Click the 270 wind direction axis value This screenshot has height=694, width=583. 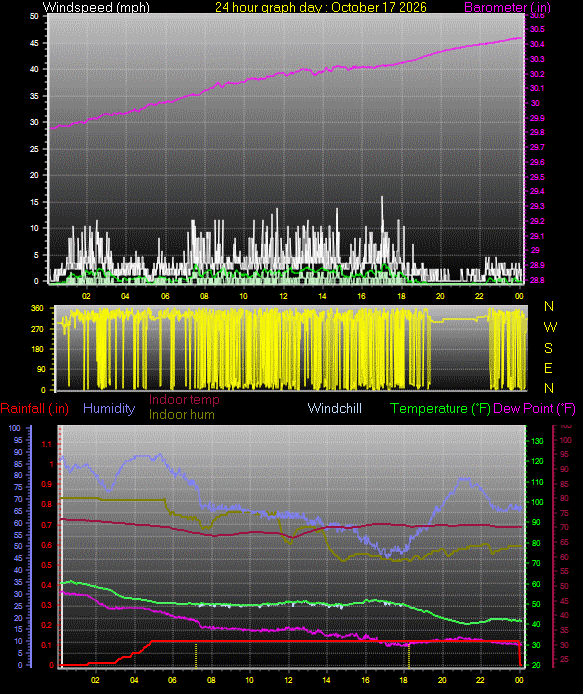click(37, 329)
